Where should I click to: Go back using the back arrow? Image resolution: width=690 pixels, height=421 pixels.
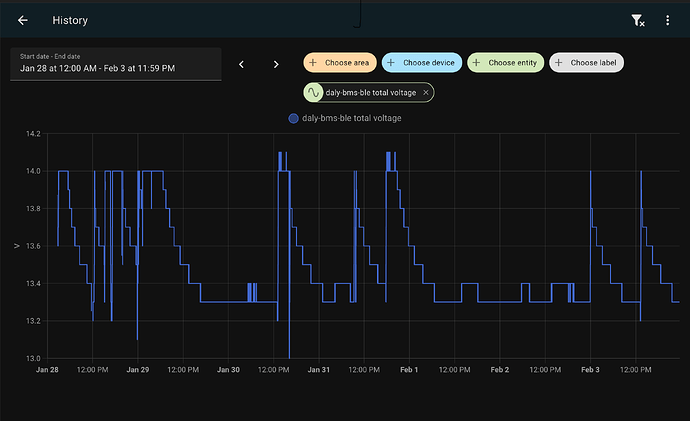[23, 20]
